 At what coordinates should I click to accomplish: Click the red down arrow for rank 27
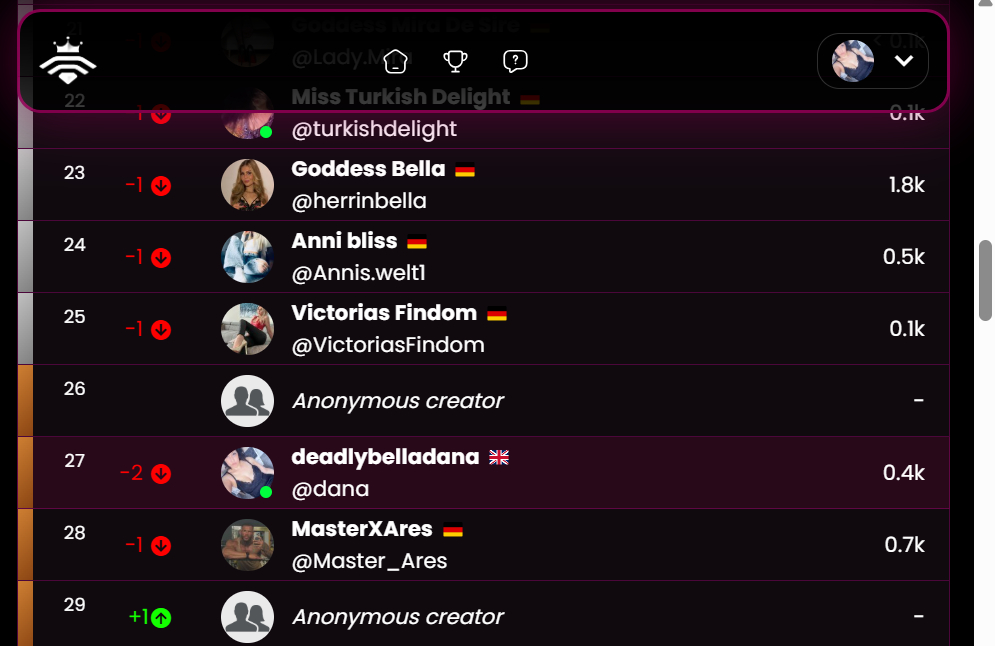(x=161, y=473)
